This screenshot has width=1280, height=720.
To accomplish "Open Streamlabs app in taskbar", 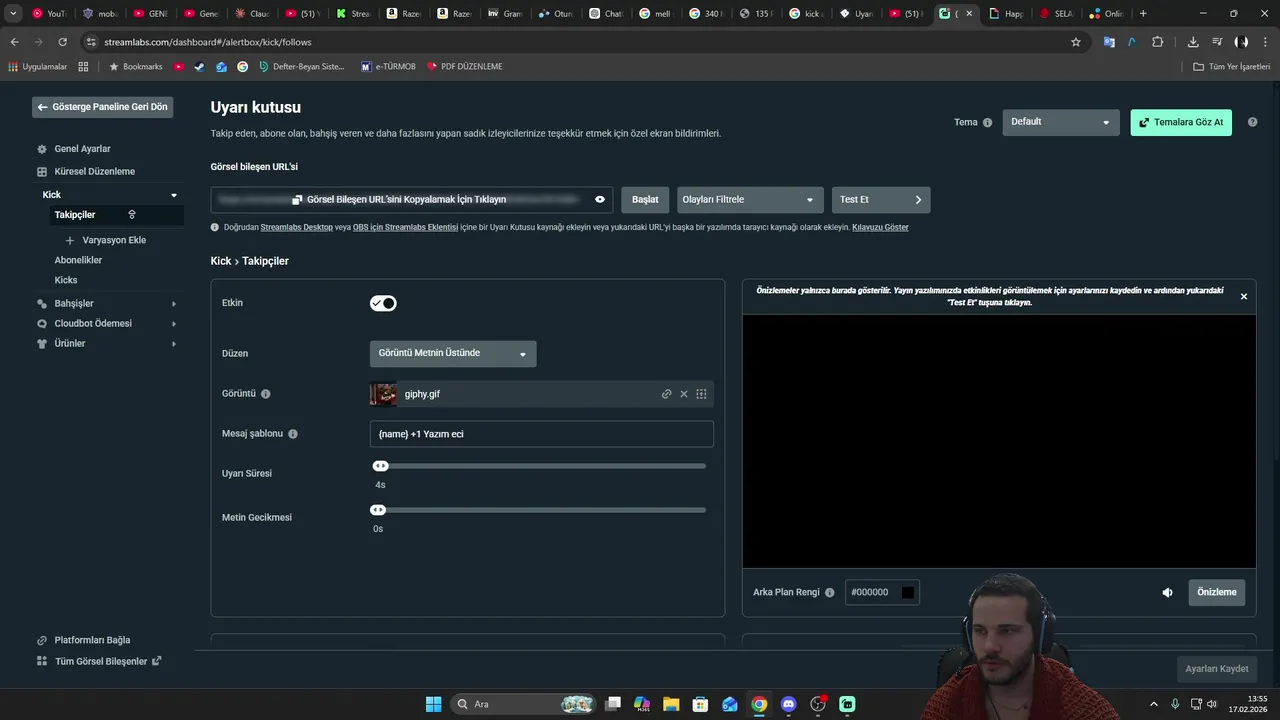I will coord(847,704).
